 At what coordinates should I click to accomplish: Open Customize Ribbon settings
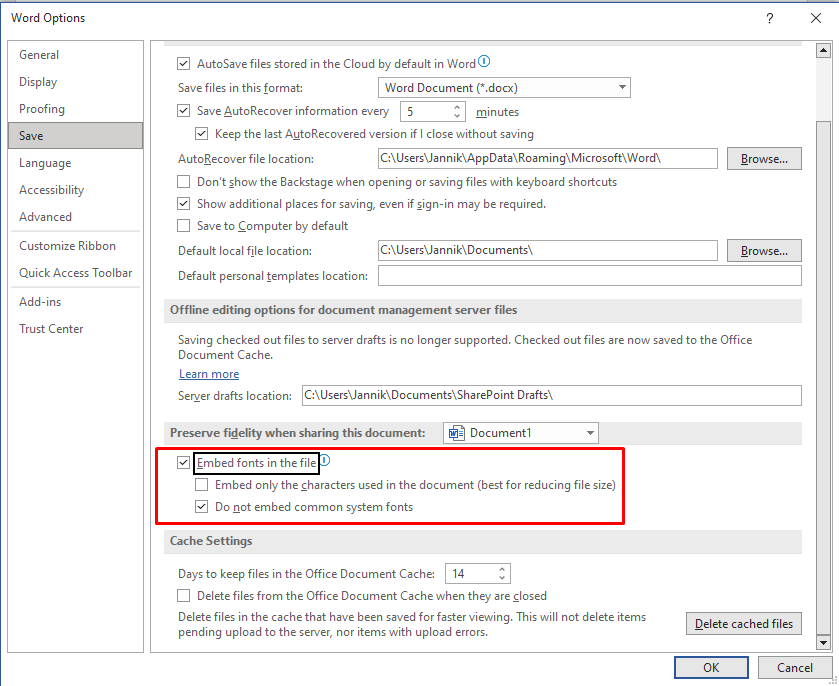(75, 246)
